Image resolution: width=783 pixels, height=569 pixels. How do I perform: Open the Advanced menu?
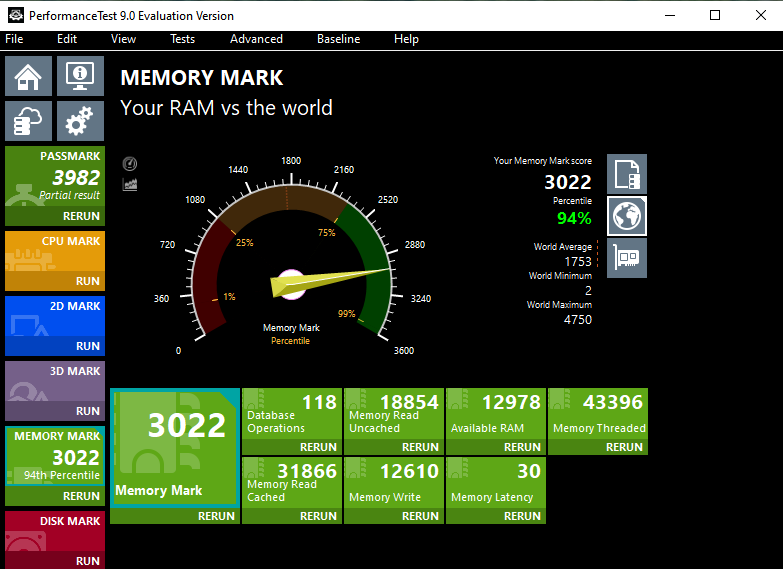(x=256, y=39)
